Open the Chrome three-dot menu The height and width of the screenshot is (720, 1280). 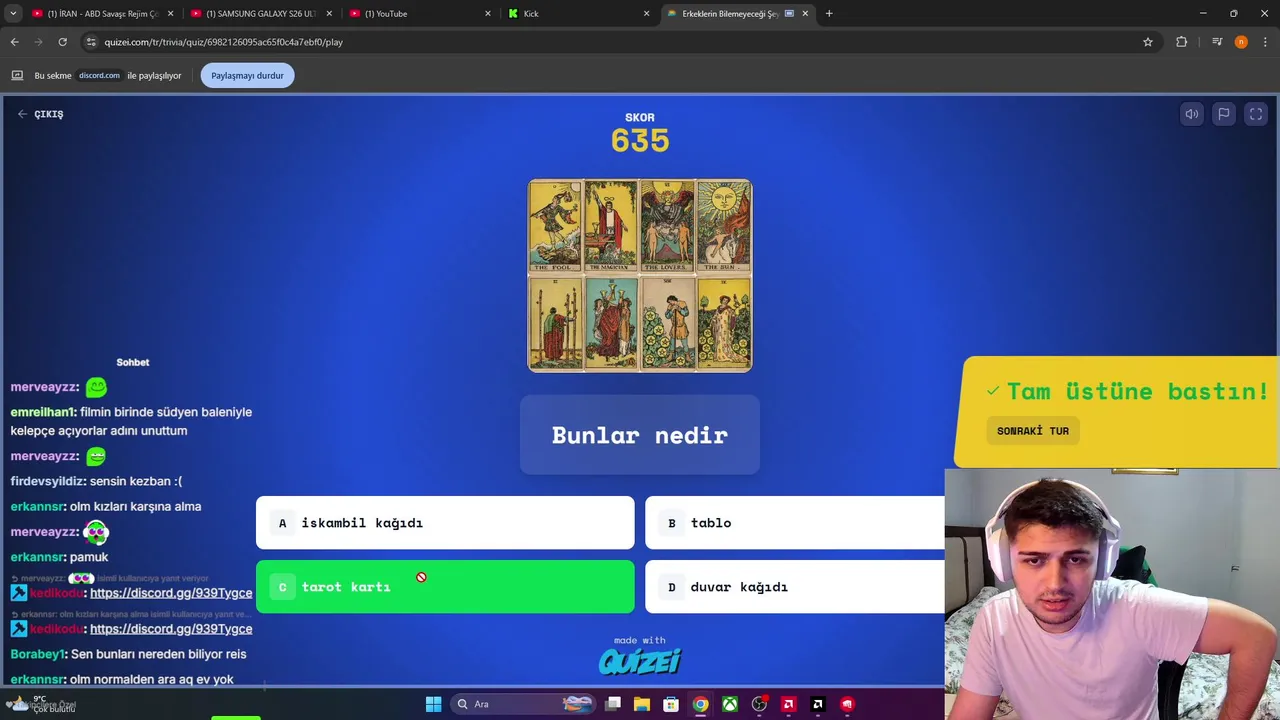click(x=1266, y=42)
